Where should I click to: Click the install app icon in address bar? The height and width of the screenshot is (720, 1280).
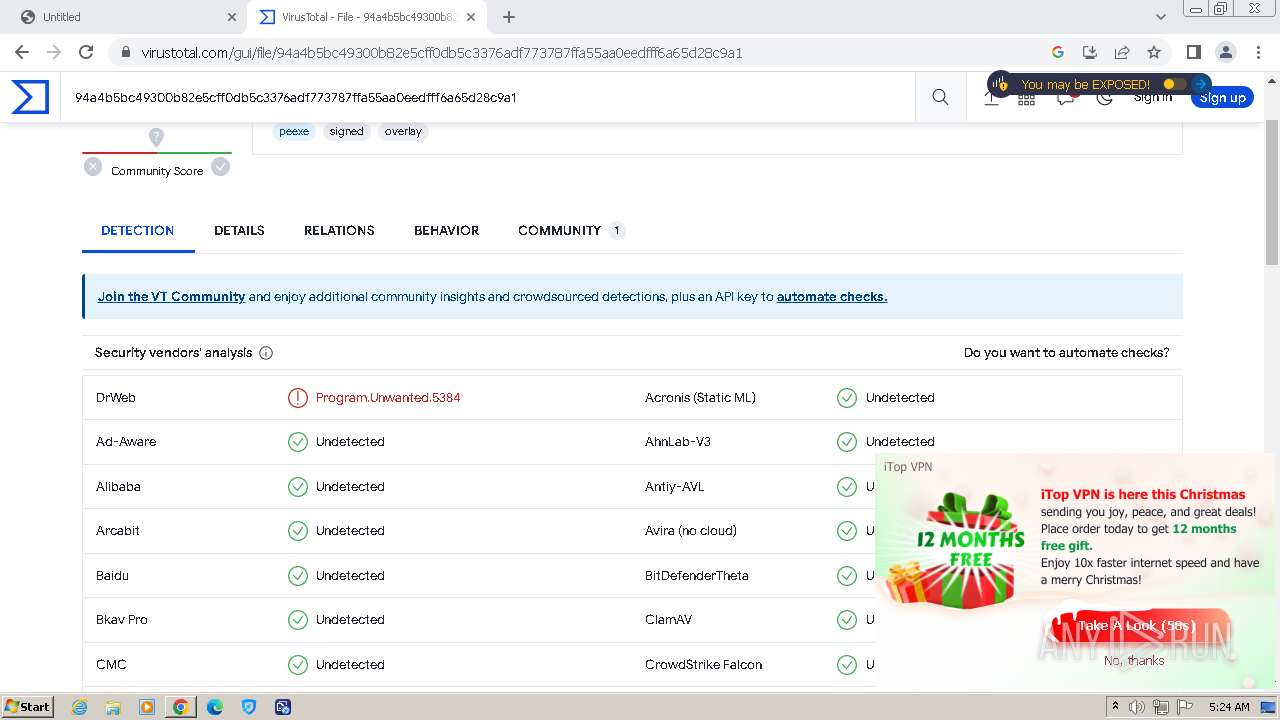click(1090, 52)
